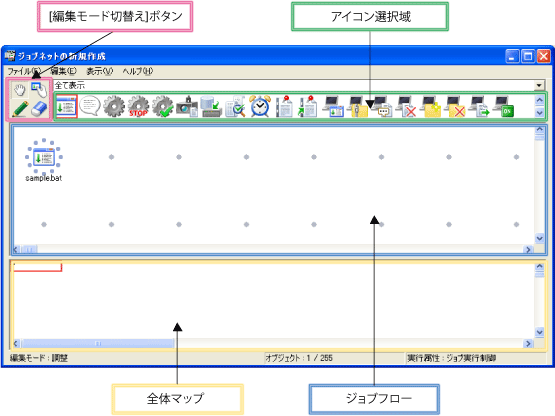Pick the camera icon
The height and width of the screenshot is (416, 555).
click(x=187, y=106)
